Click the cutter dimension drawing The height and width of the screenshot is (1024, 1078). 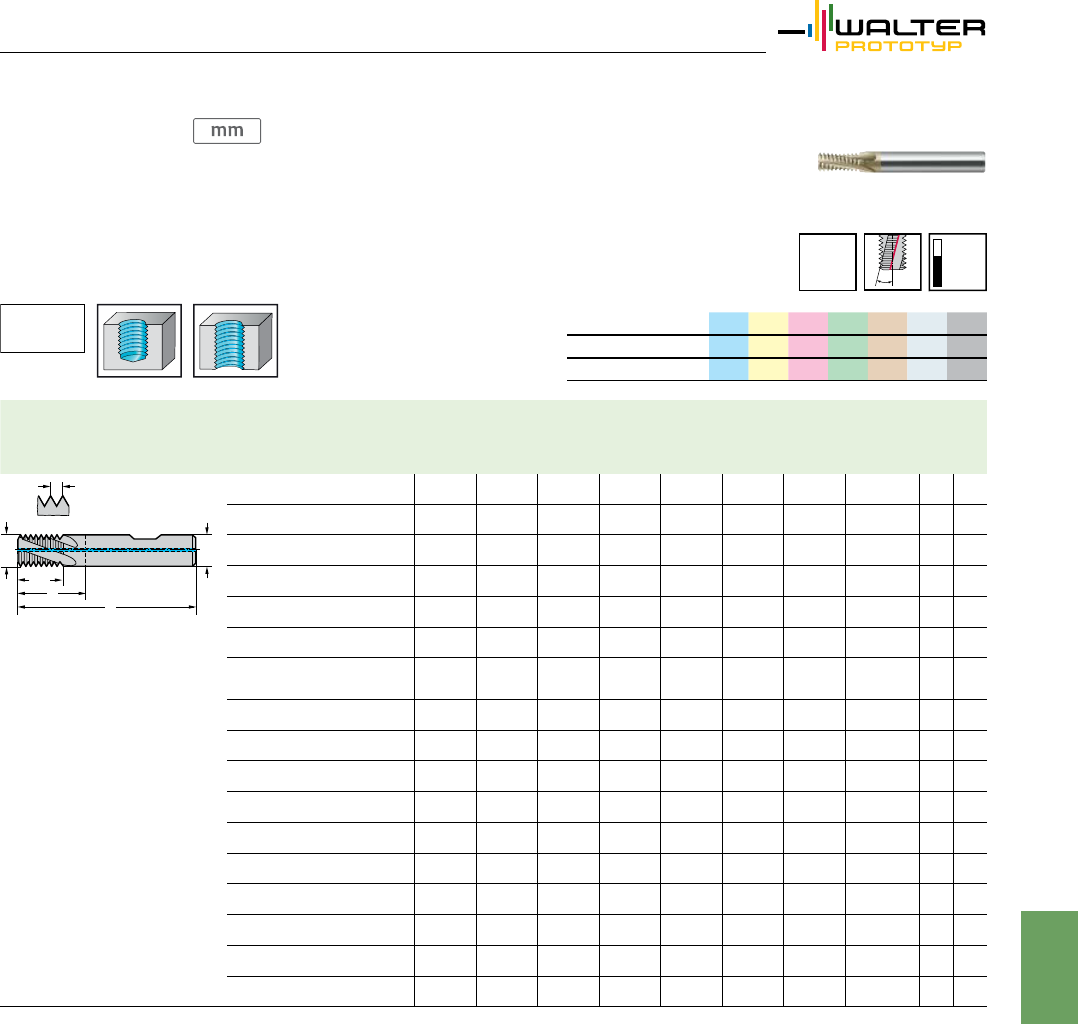(x=107, y=568)
